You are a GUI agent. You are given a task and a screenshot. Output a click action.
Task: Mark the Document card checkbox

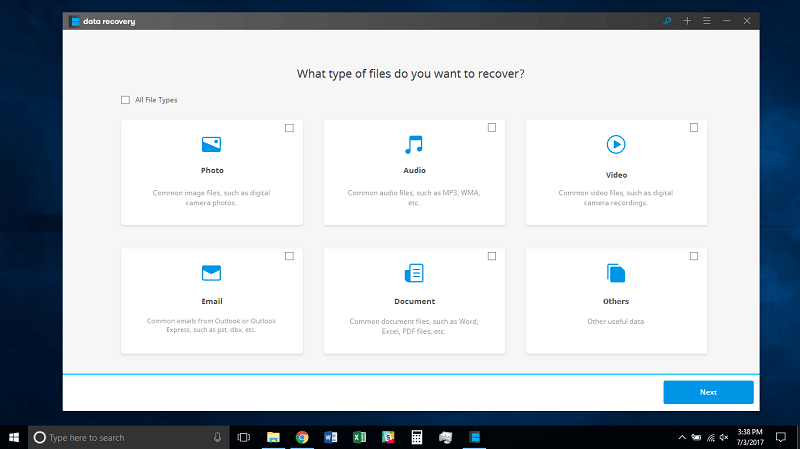click(492, 256)
